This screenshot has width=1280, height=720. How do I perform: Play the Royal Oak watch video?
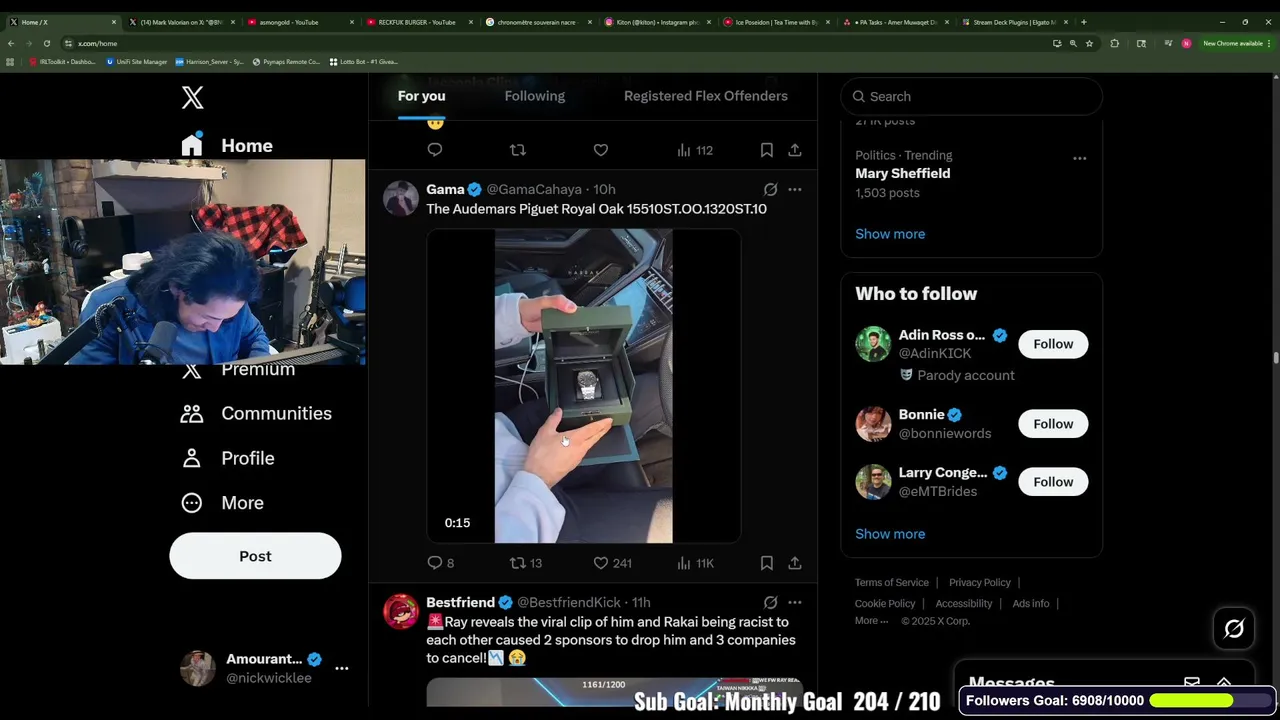point(584,386)
